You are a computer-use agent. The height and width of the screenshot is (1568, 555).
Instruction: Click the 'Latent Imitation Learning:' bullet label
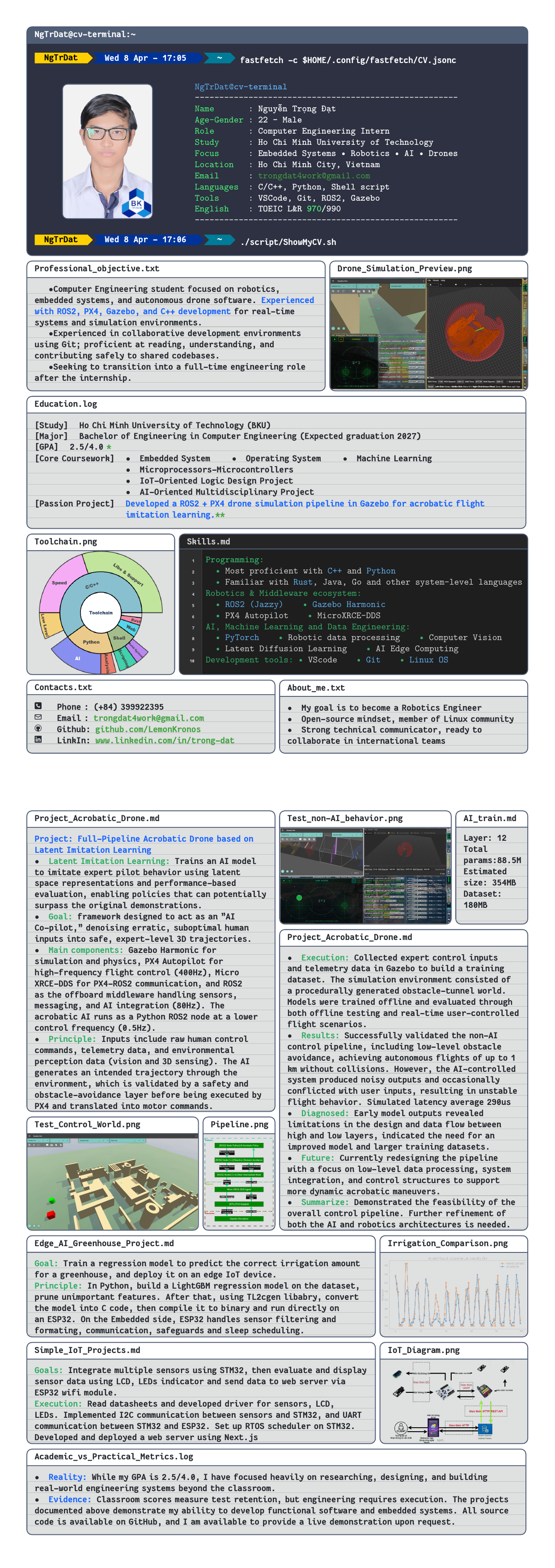click(x=109, y=861)
